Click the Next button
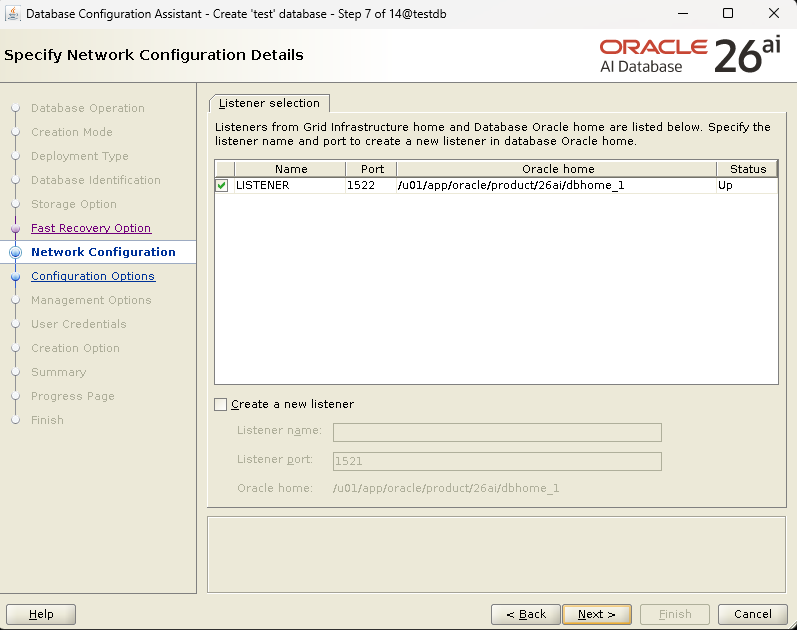This screenshot has height=630, width=797. pyautogui.click(x=597, y=614)
